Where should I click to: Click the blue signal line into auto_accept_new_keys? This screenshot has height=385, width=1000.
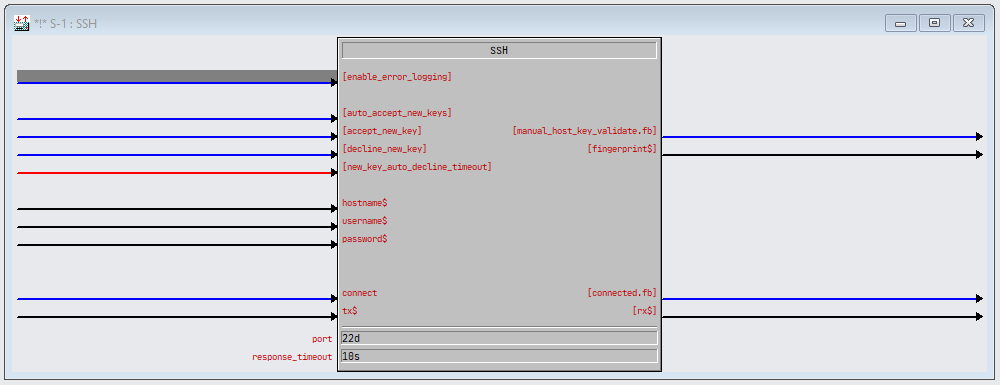pyautogui.click(x=177, y=119)
